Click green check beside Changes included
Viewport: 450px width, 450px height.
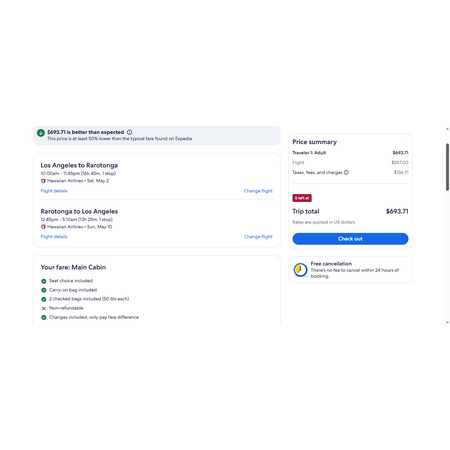click(x=44, y=317)
